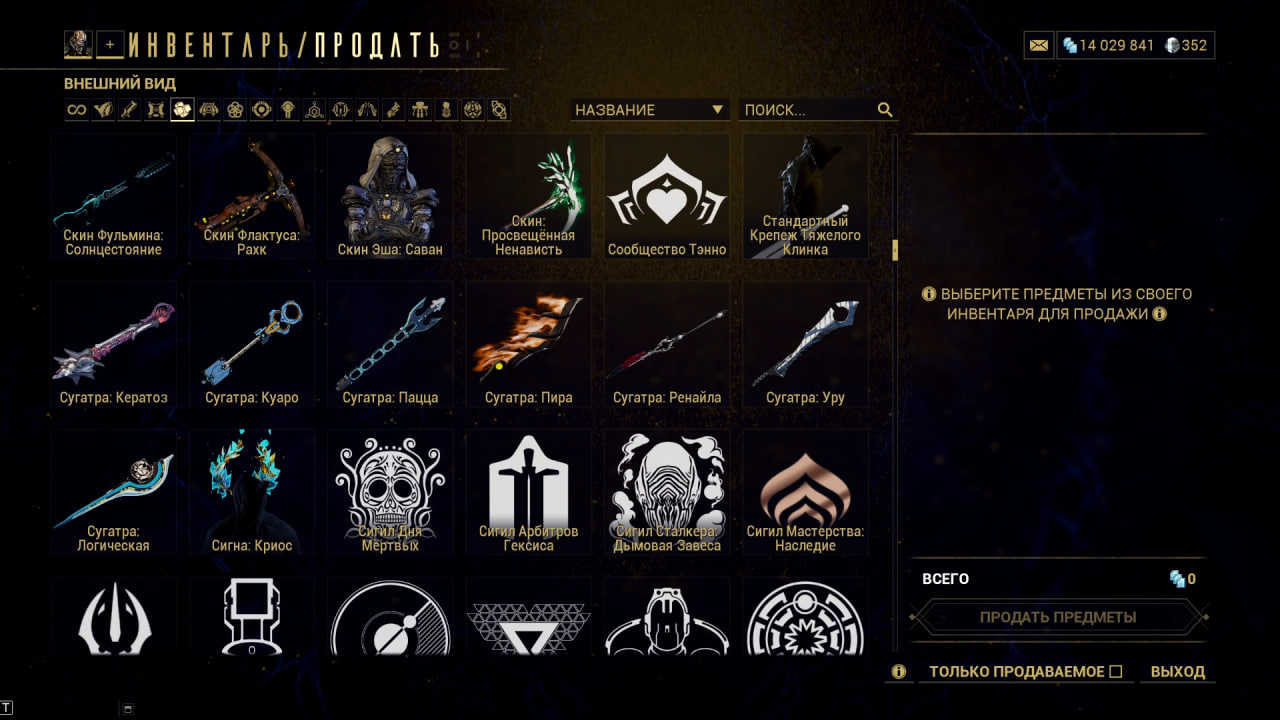
Task: Click the inventory scrollbar handle
Action: [895, 250]
